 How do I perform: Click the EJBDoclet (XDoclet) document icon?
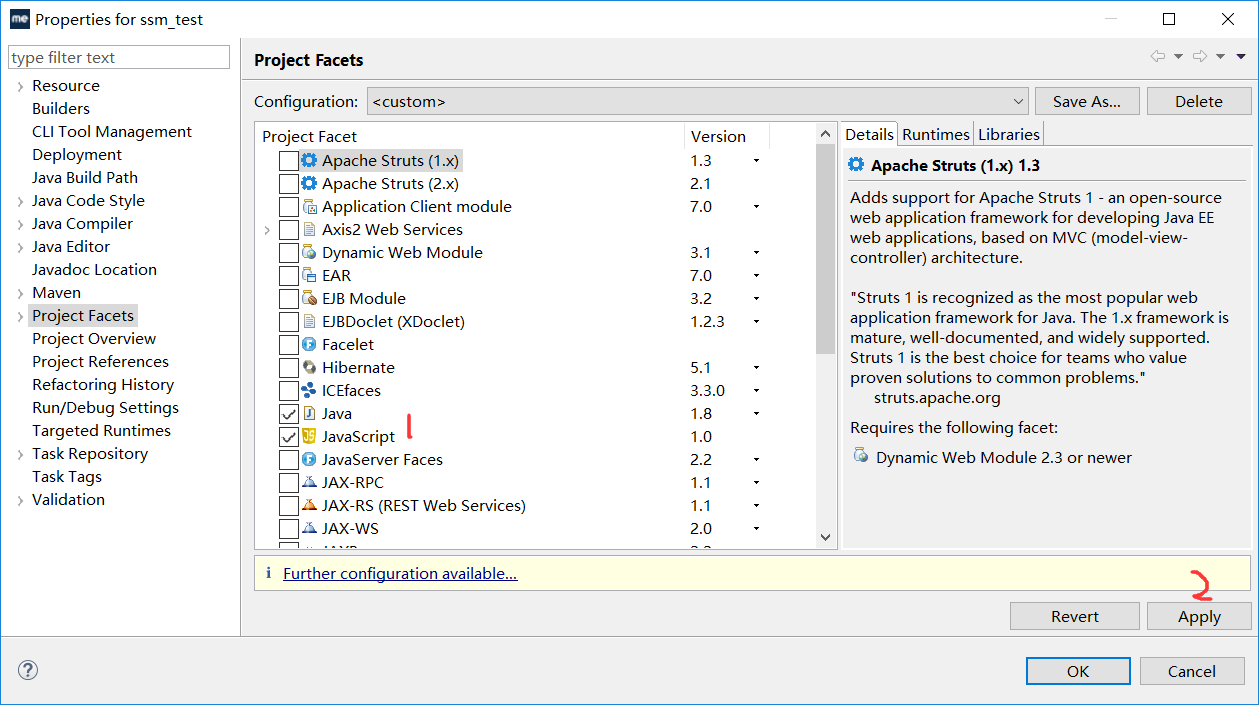(x=309, y=321)
